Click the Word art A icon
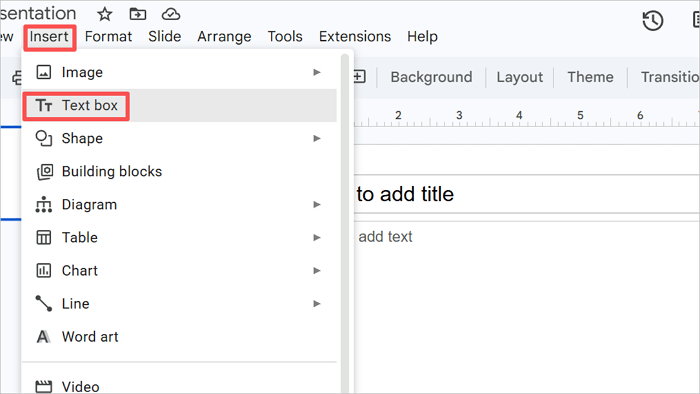The width and height of the screenshot is (700, 394). 43,337
